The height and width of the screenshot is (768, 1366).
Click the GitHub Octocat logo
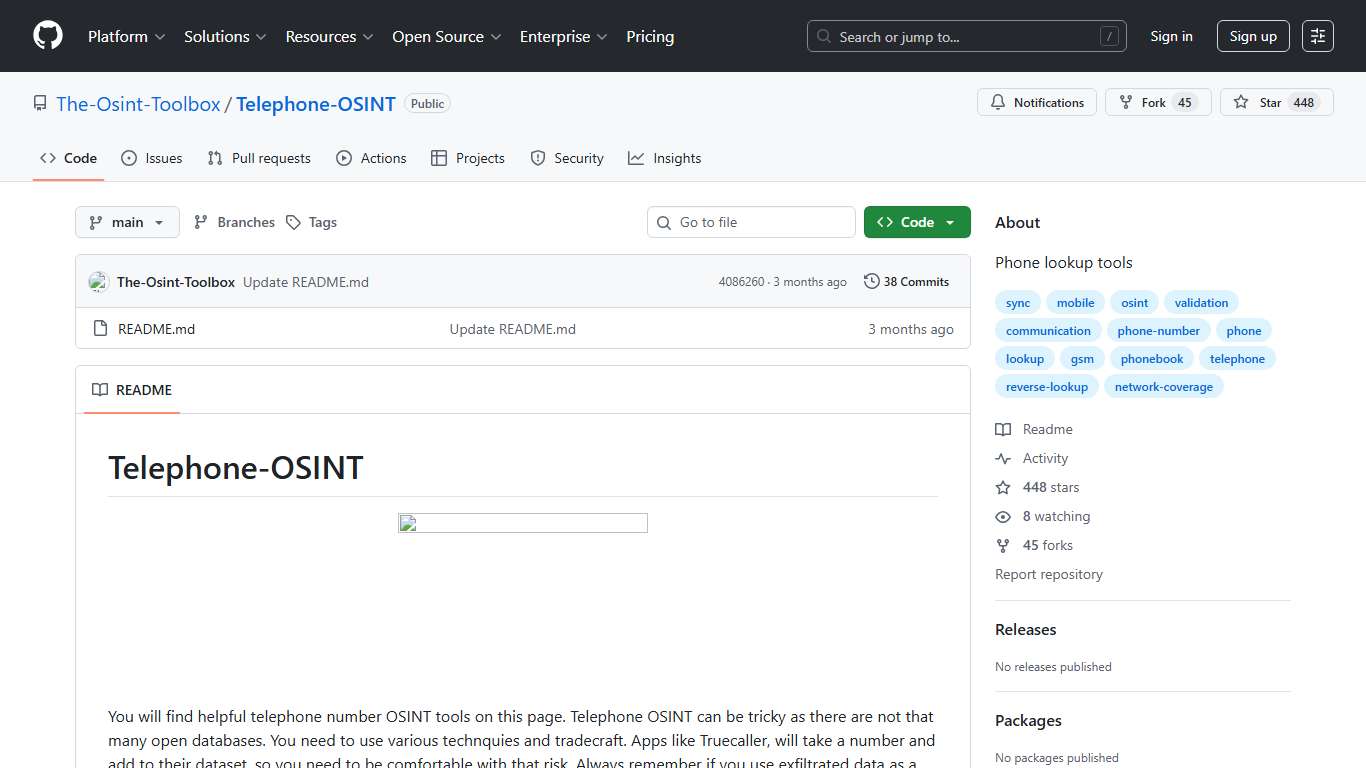coord(47,36)
